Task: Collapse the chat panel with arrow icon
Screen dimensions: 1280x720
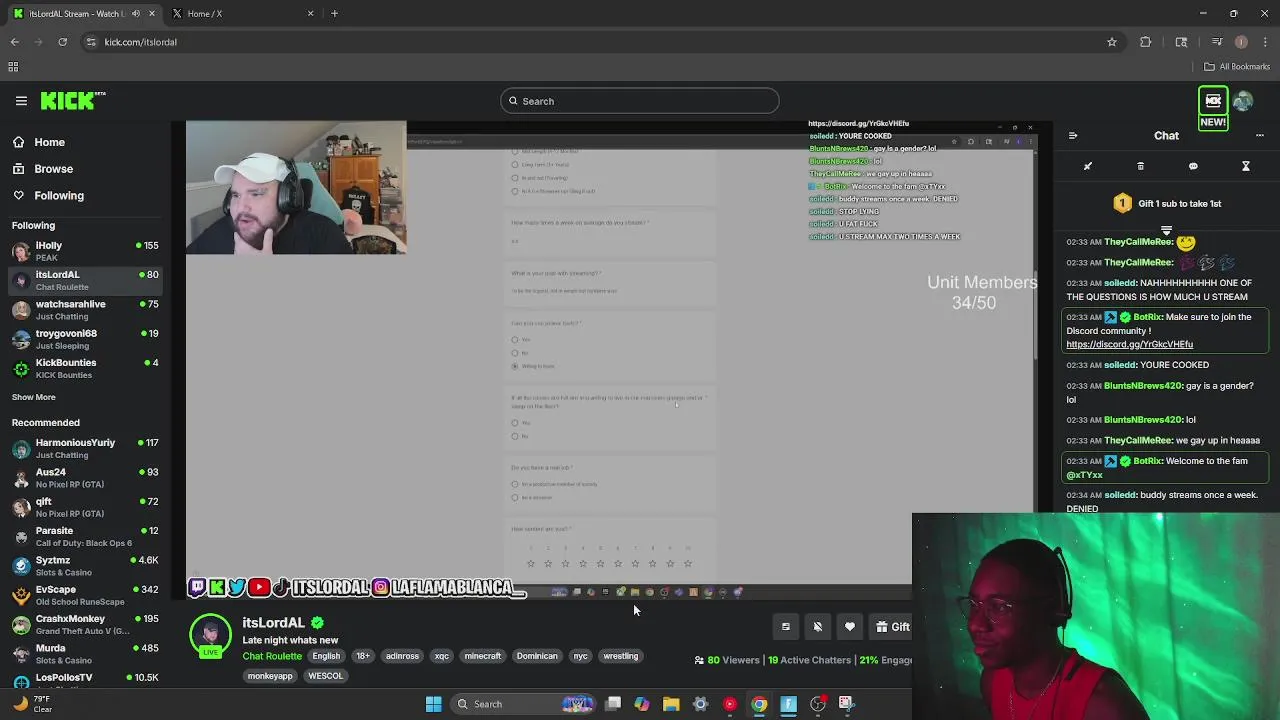Action: [1072, 136]
